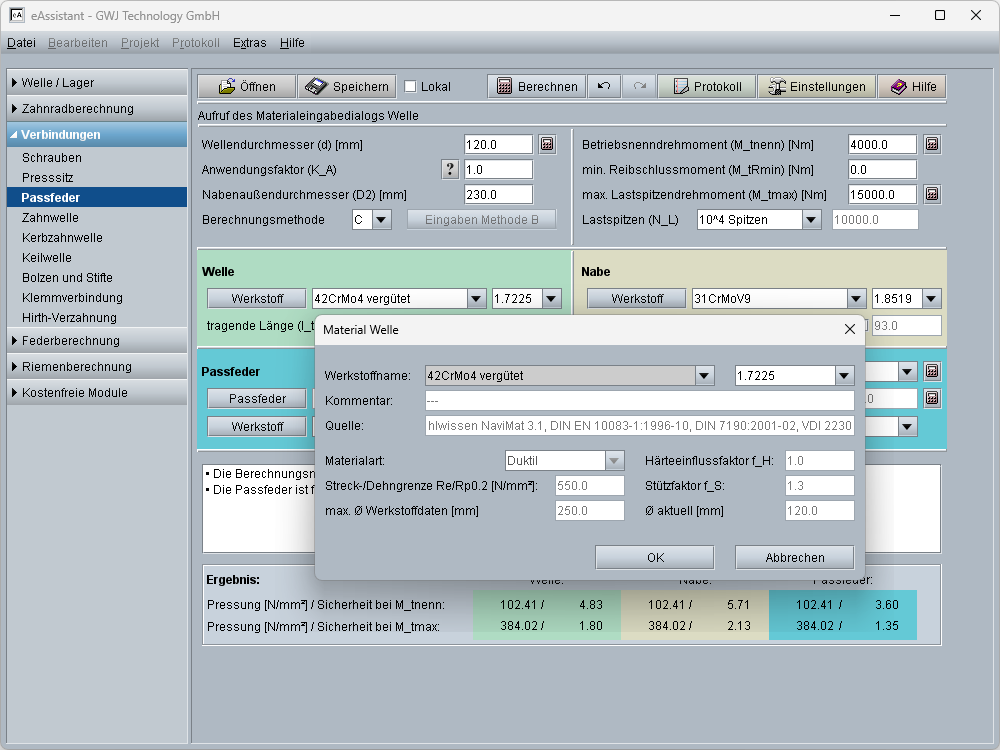The height and width of the screenshot is (750, 1000).
Task: Open Einstellungen settings in toolbar
Action: pyautogui.click(x=816, y=87)
